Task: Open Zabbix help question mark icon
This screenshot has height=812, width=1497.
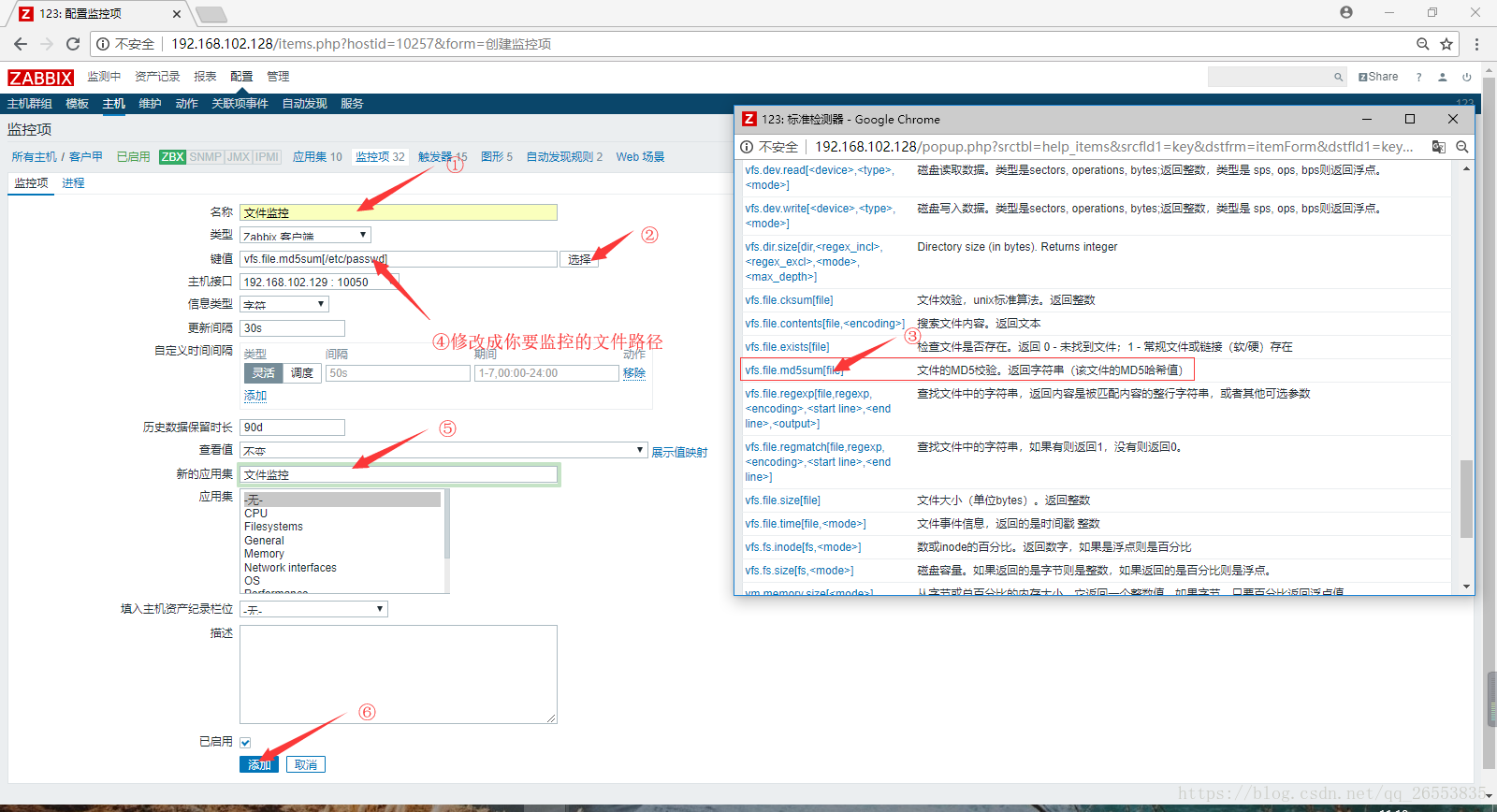Action: (1418, 77)
